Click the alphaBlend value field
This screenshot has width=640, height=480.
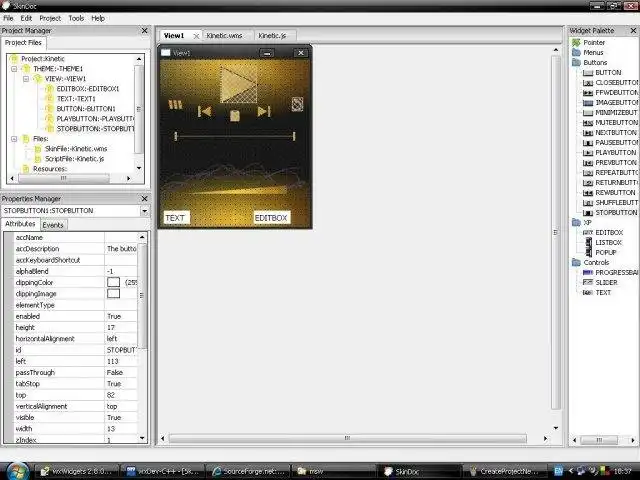pyautogui.click(x=121, y=271)
